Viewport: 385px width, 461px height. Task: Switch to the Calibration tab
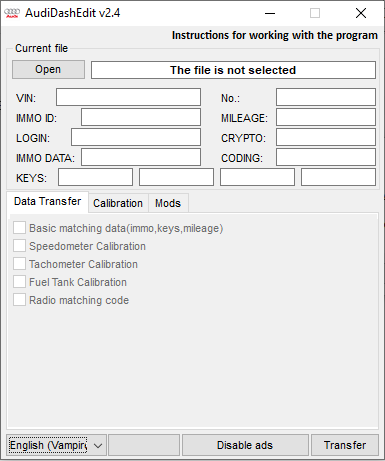click(118, 203)
